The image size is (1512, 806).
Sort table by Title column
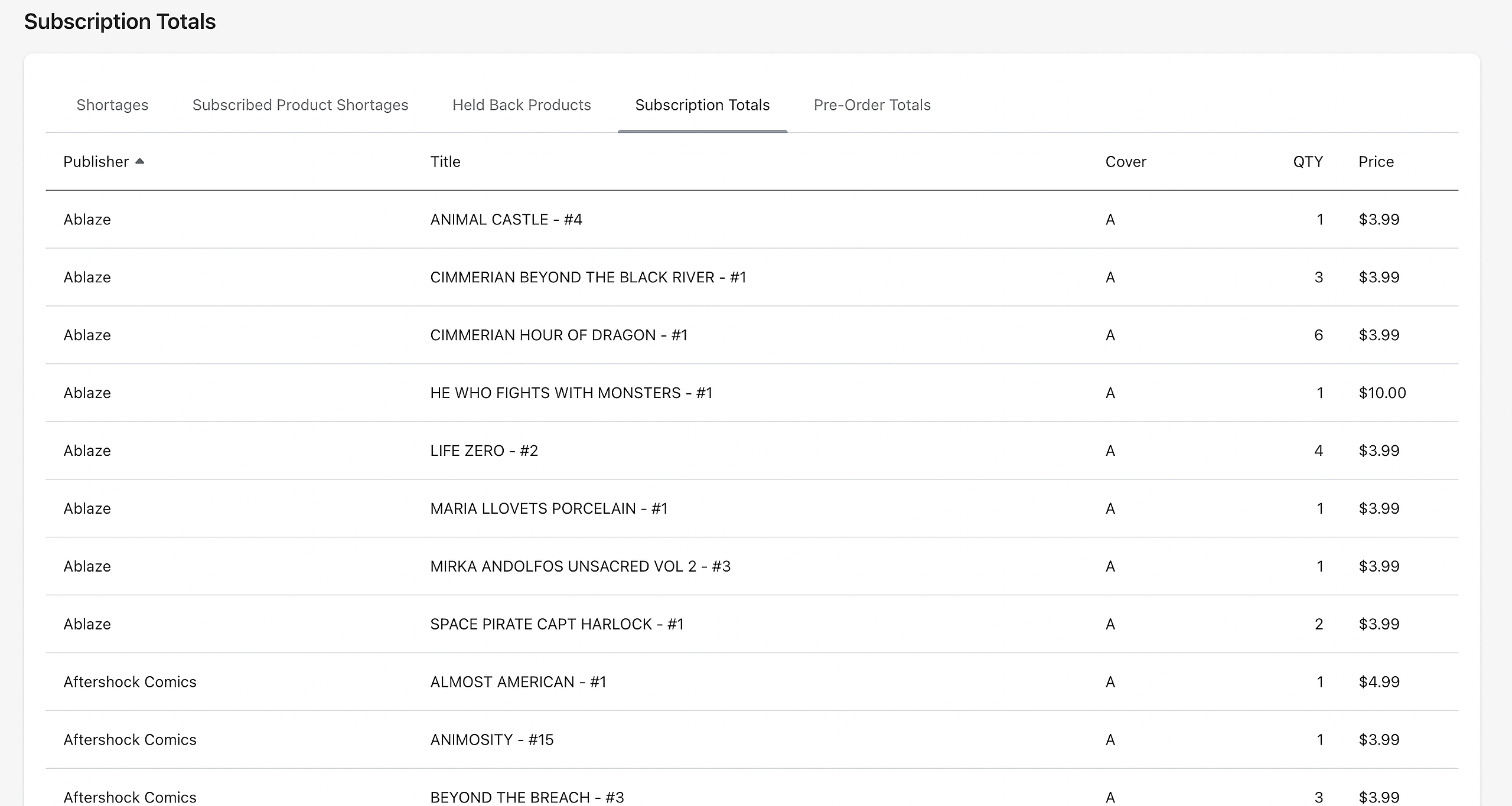tap(445, 162)
